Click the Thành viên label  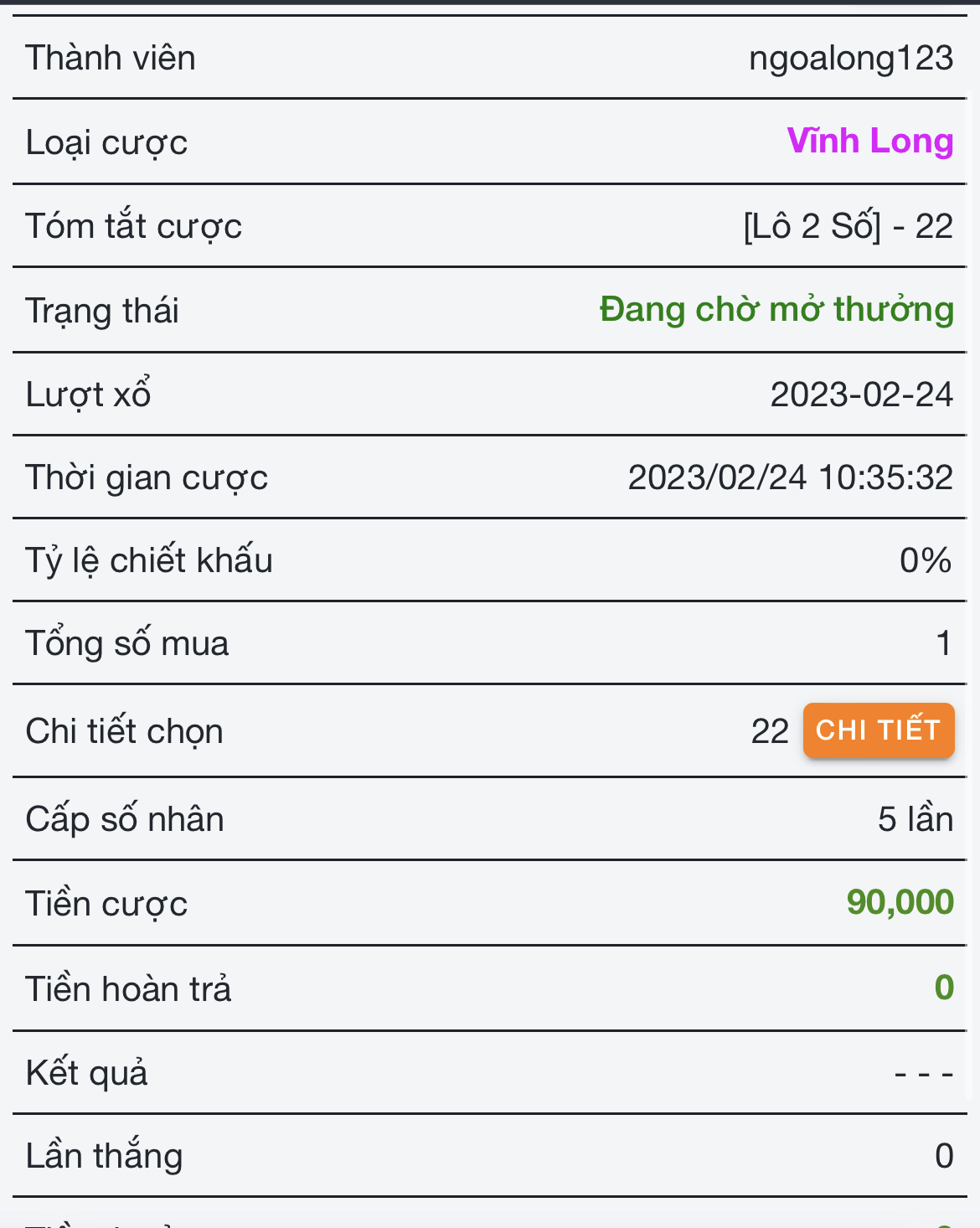tap(111, 58)
